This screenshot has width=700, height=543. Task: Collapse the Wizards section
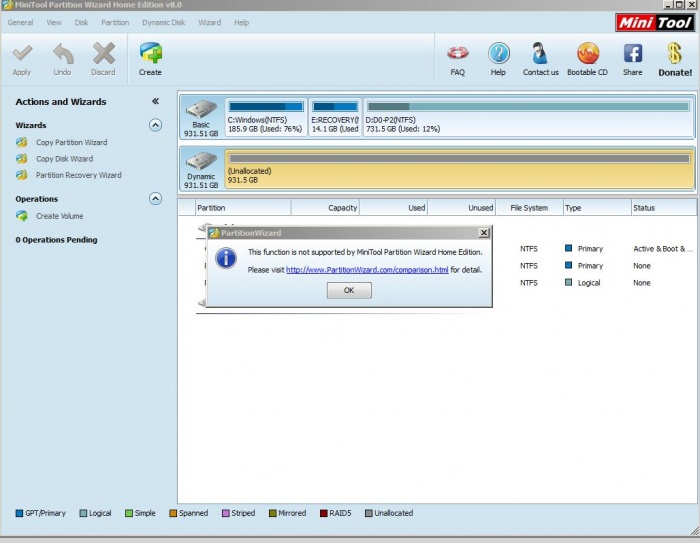(155, 125)
